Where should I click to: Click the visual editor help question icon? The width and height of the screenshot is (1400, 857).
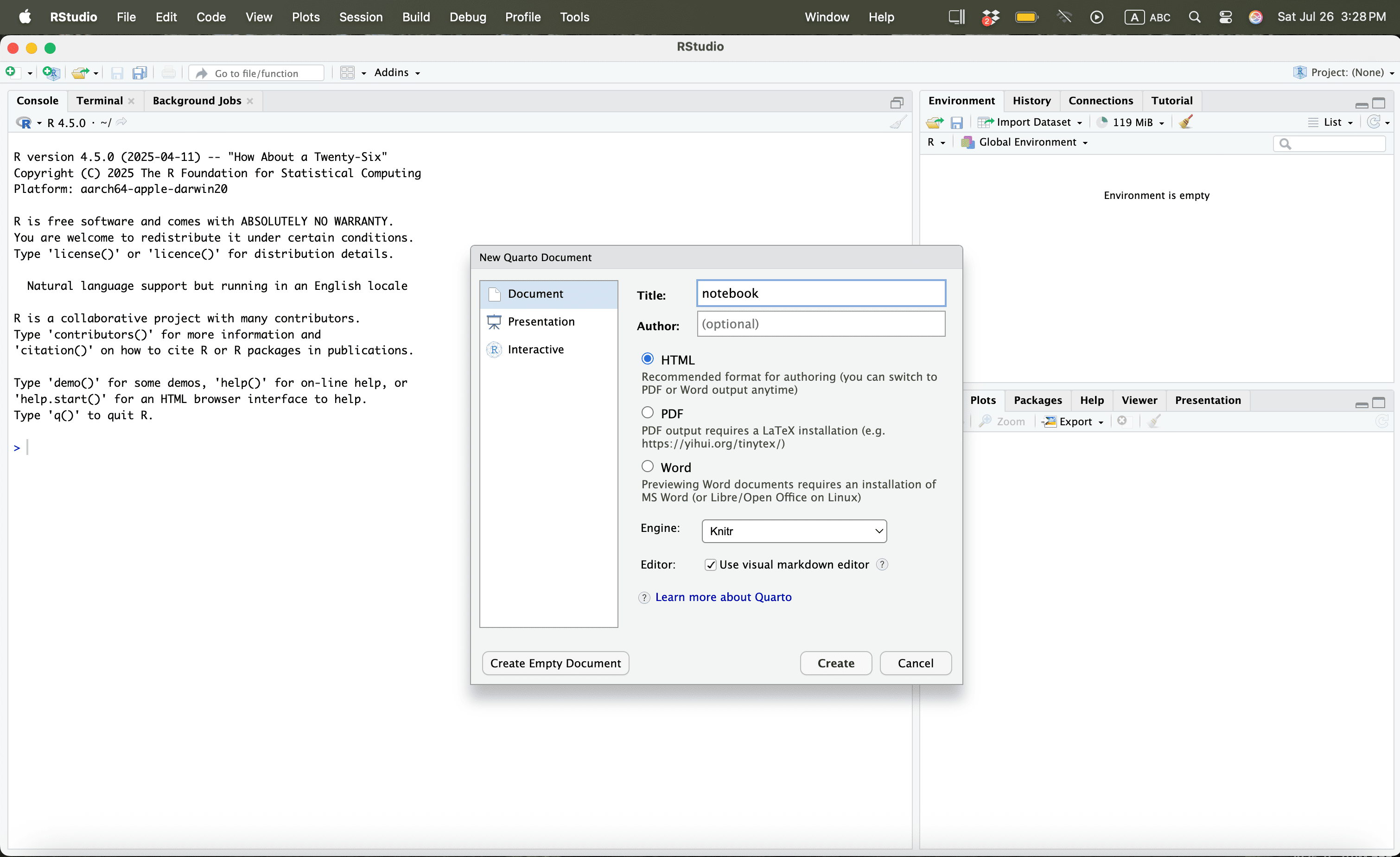click(x=882, y=564)
